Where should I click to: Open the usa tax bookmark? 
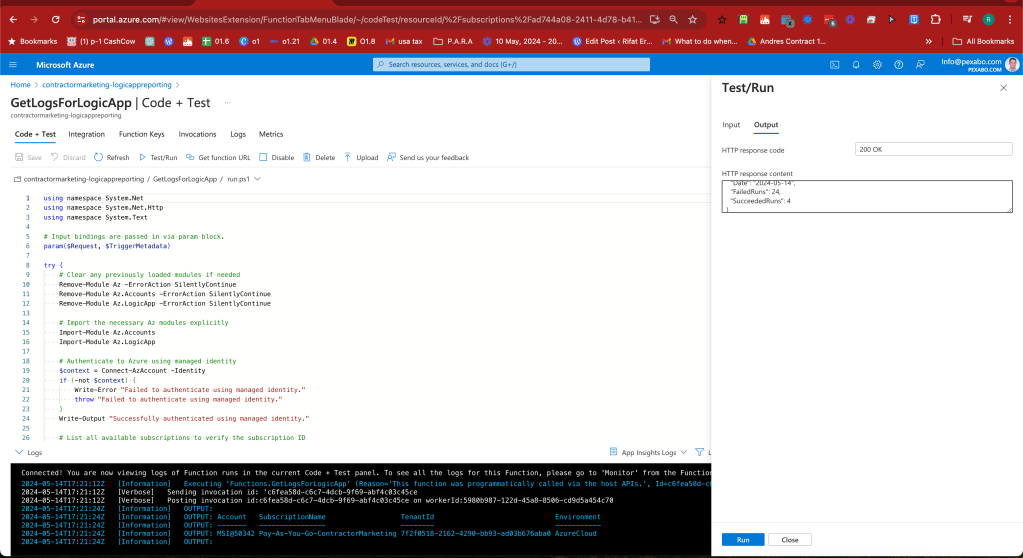point(404,41)
